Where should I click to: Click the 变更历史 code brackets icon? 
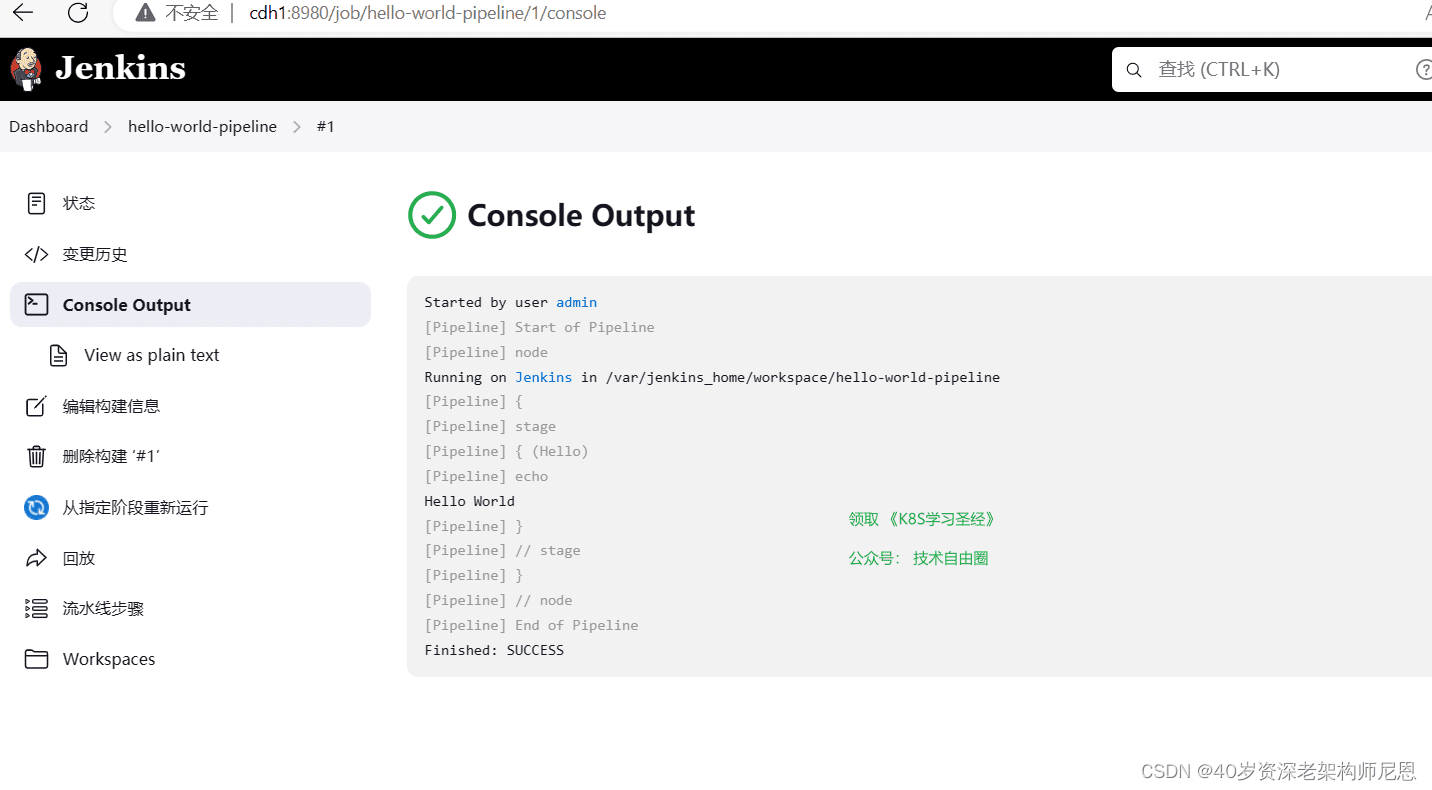[x=36, y=254]
